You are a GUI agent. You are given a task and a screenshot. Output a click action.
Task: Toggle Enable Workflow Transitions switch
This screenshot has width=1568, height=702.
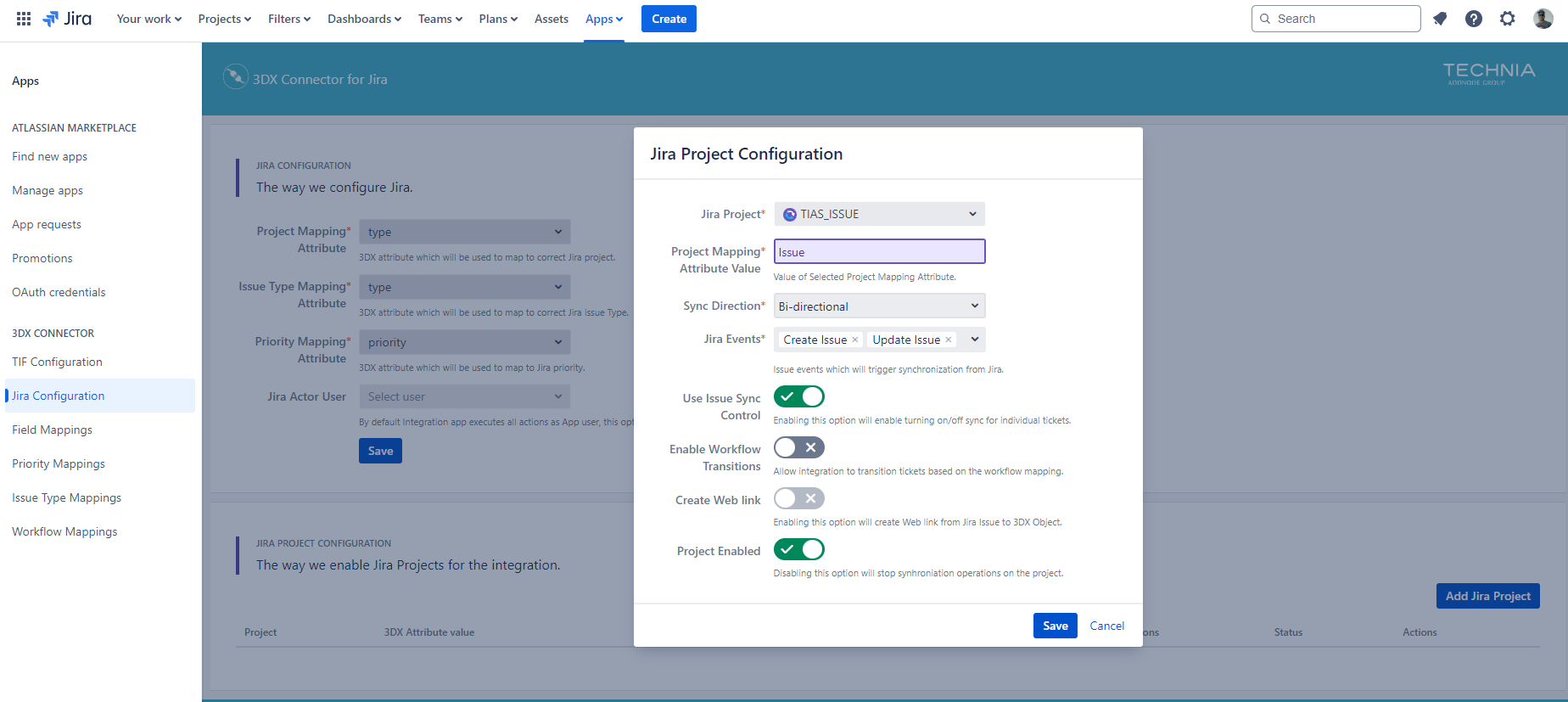pyautogui.click(x=798, y=447)
